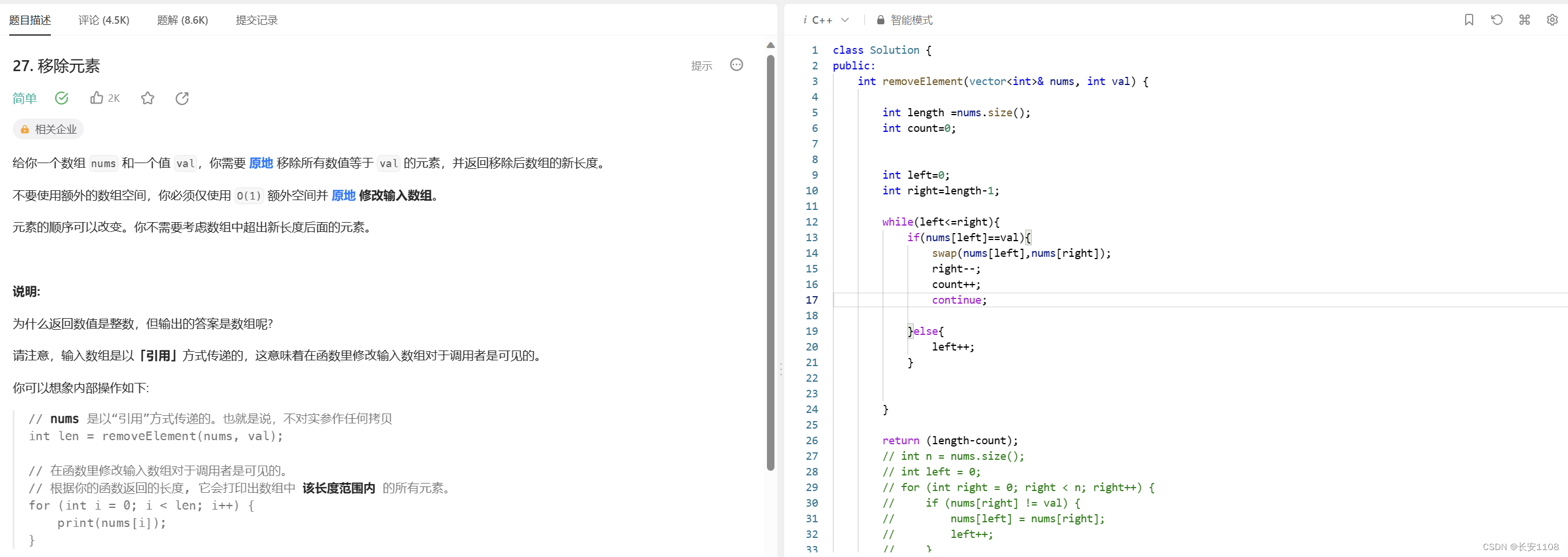Viewport: 1568px width, 557px height.
Task: Click the 简单 difficulty label
Action: tap(25, 98)
